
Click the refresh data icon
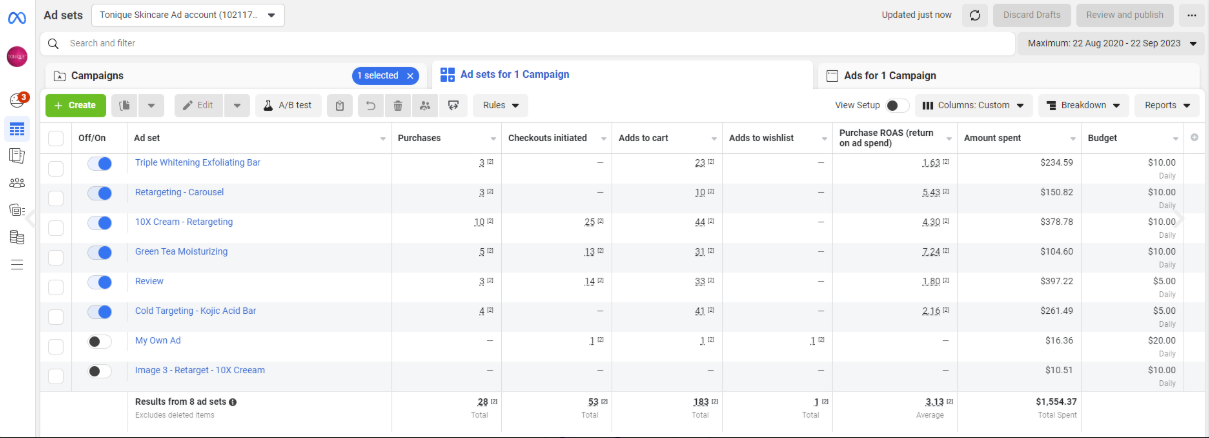coord(975,15)
